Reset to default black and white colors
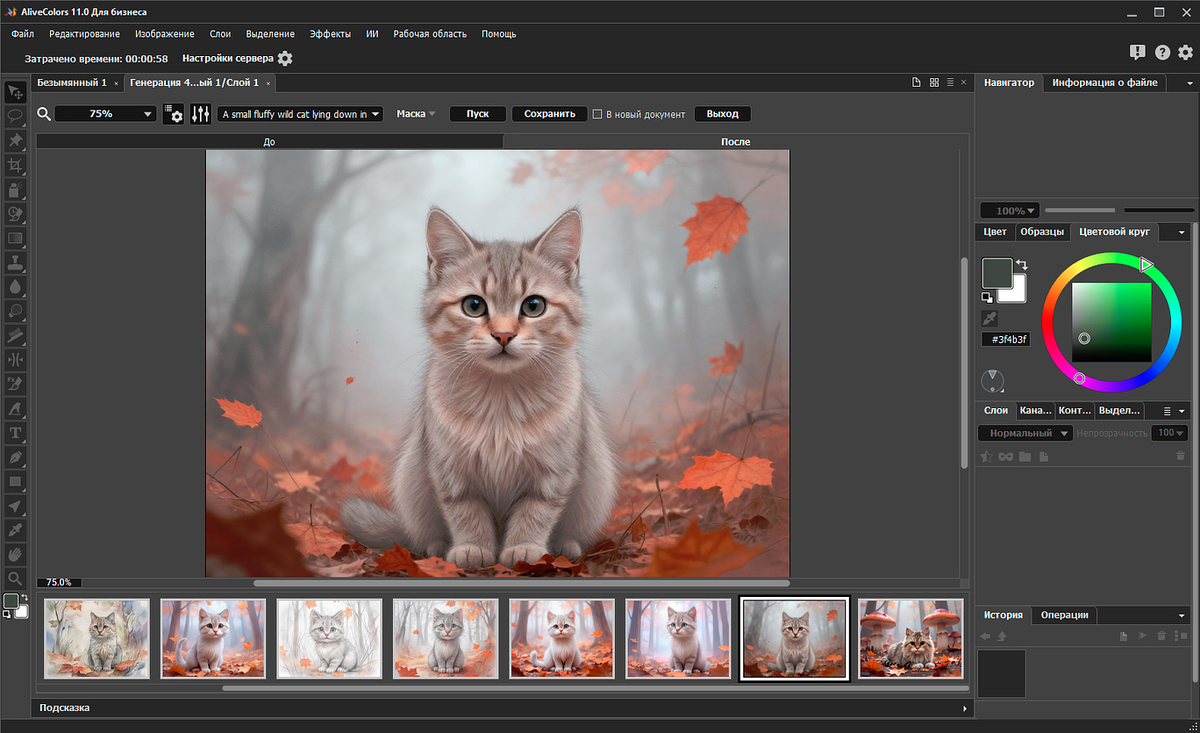The height and width of the screenshot is (733, 1200). point(987,297)
